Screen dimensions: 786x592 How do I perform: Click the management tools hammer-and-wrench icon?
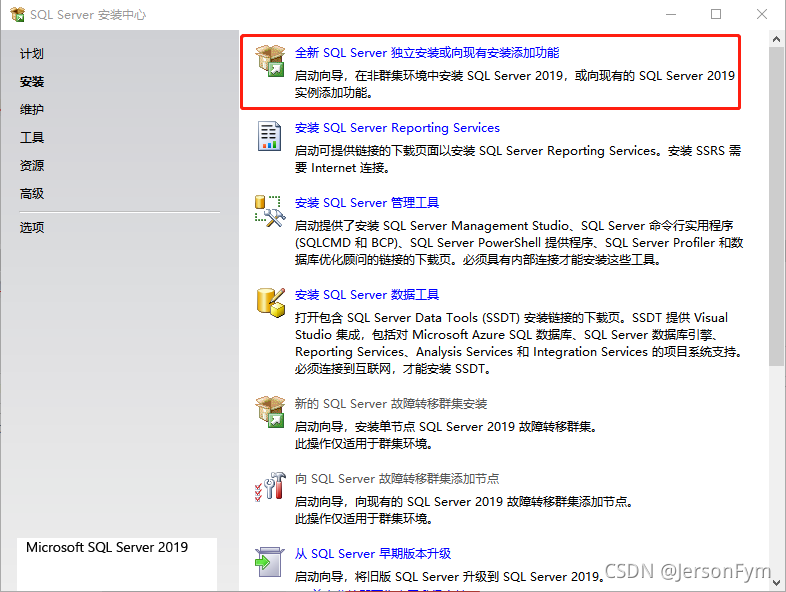[270, 211]
